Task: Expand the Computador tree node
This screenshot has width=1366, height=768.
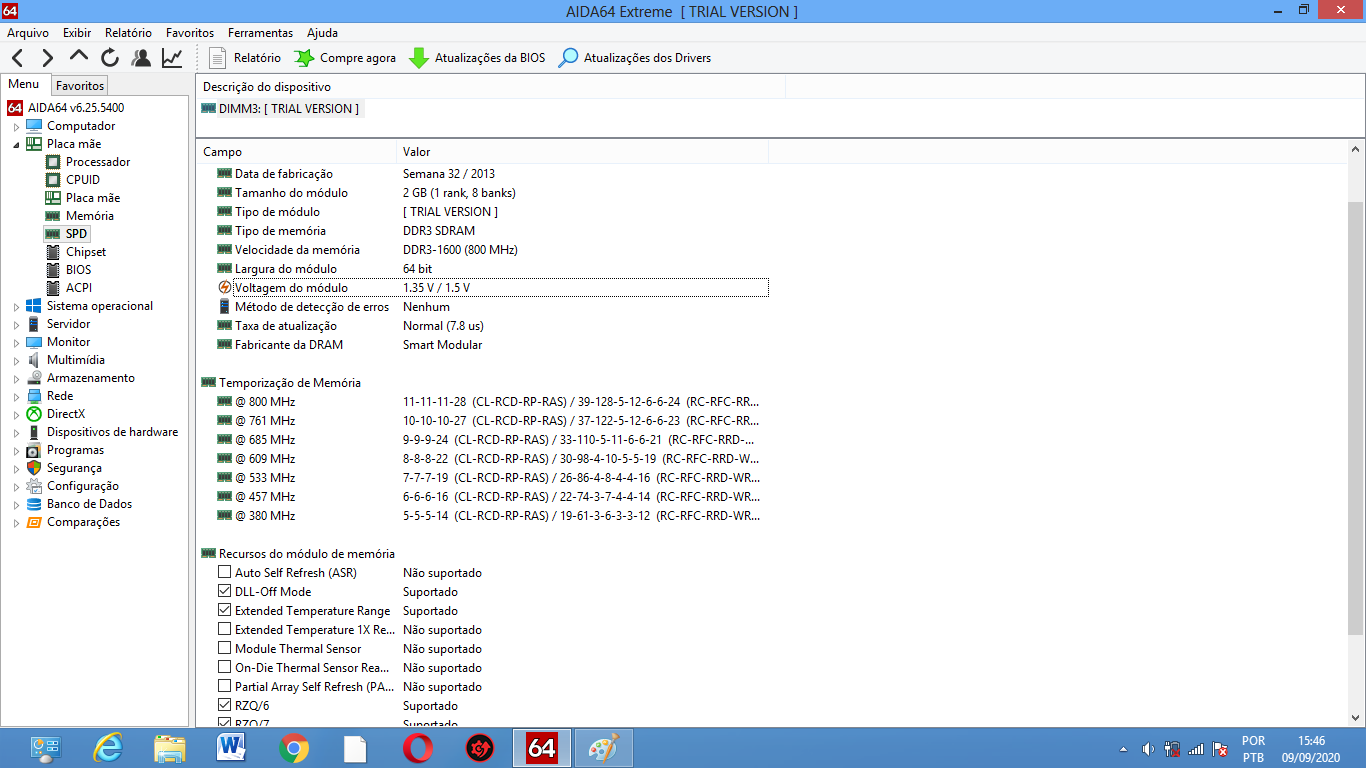Action: (x=16, y=127)
